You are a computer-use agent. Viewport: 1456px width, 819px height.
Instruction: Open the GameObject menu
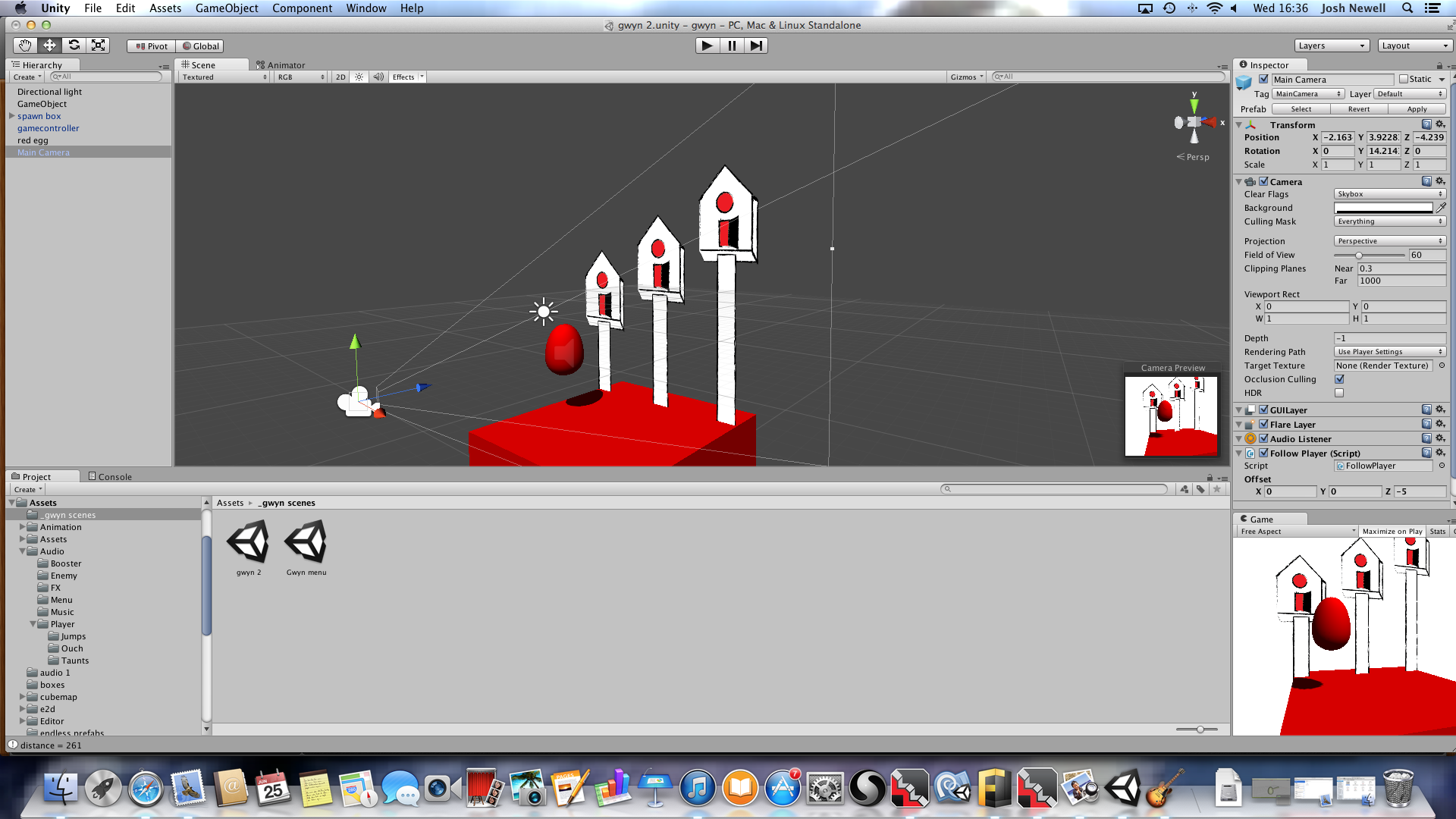[226, 8]
